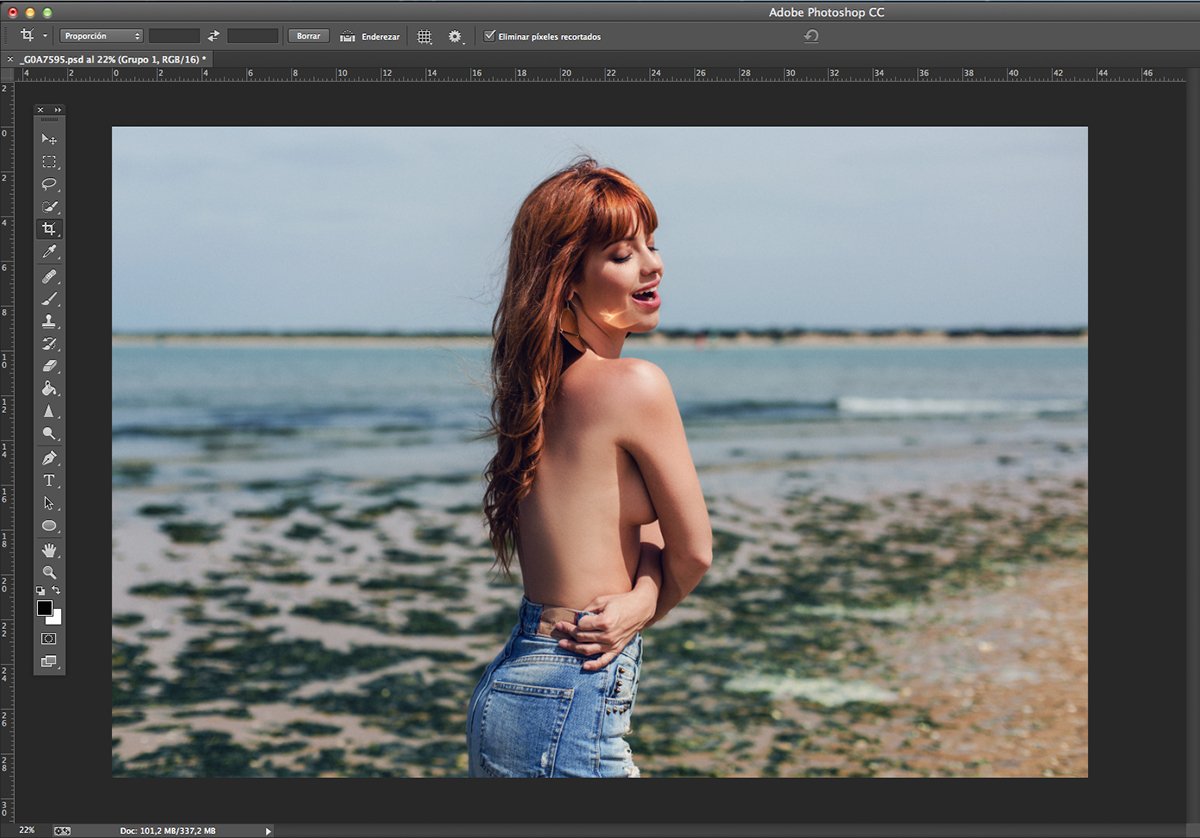1200x838 pixels.
Task: Click the reset crop curved arrow
Action: point(811,36)
